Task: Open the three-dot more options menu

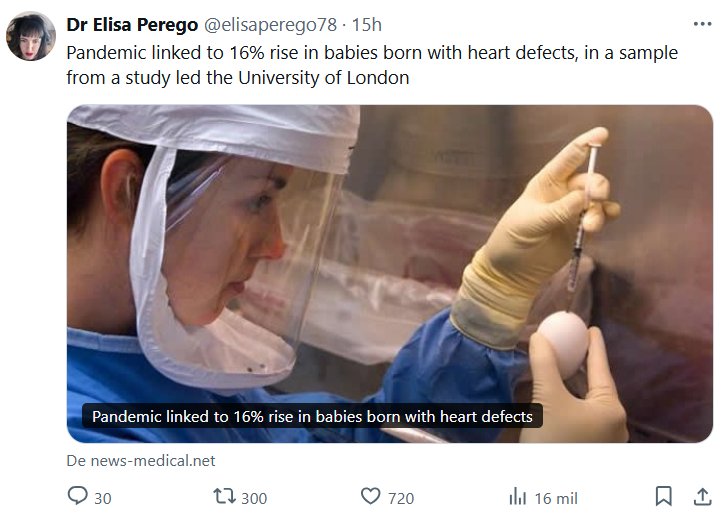Action: (x=702, y=24)
